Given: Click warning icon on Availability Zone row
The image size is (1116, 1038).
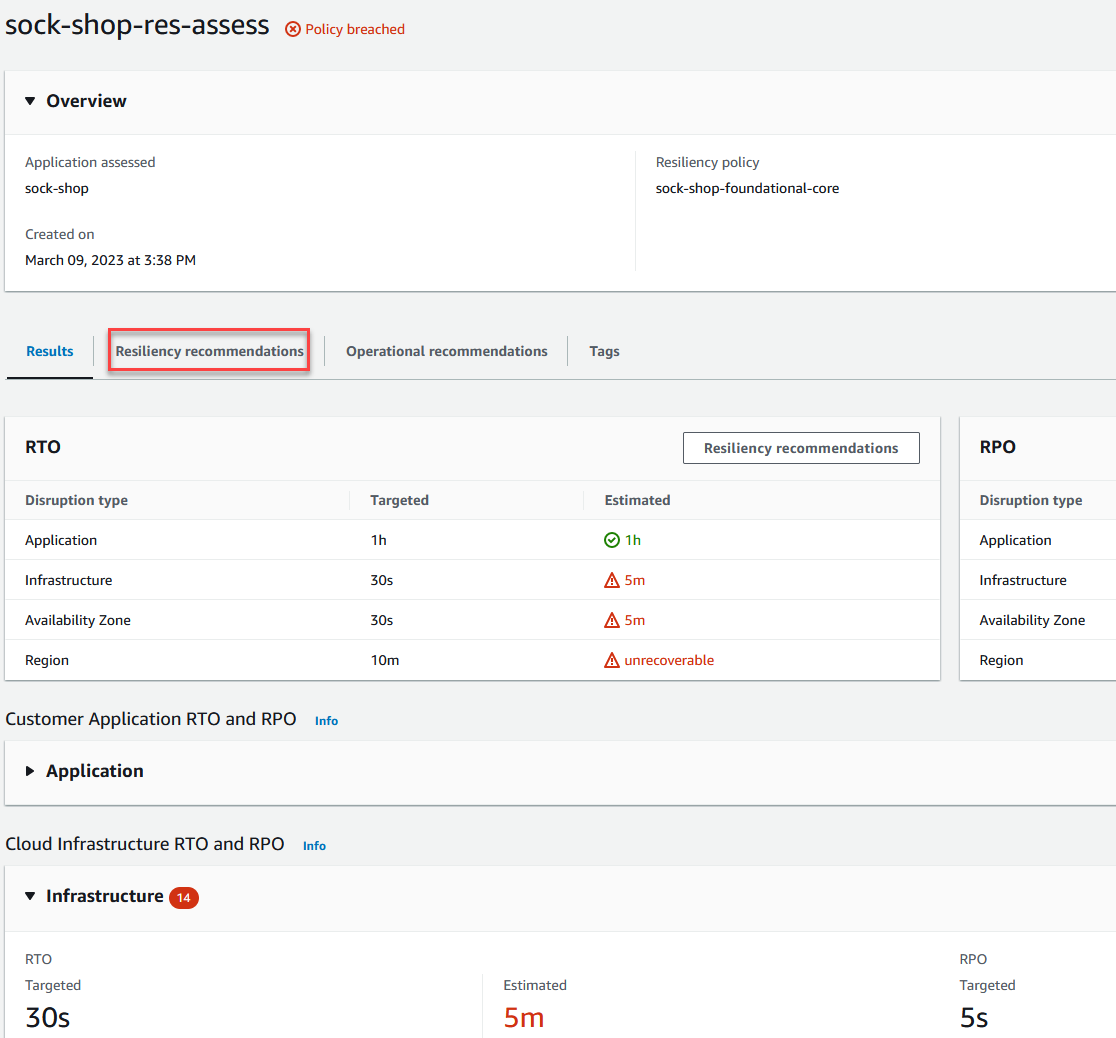Looking at the screenshot, I should [x=611, y=620].
